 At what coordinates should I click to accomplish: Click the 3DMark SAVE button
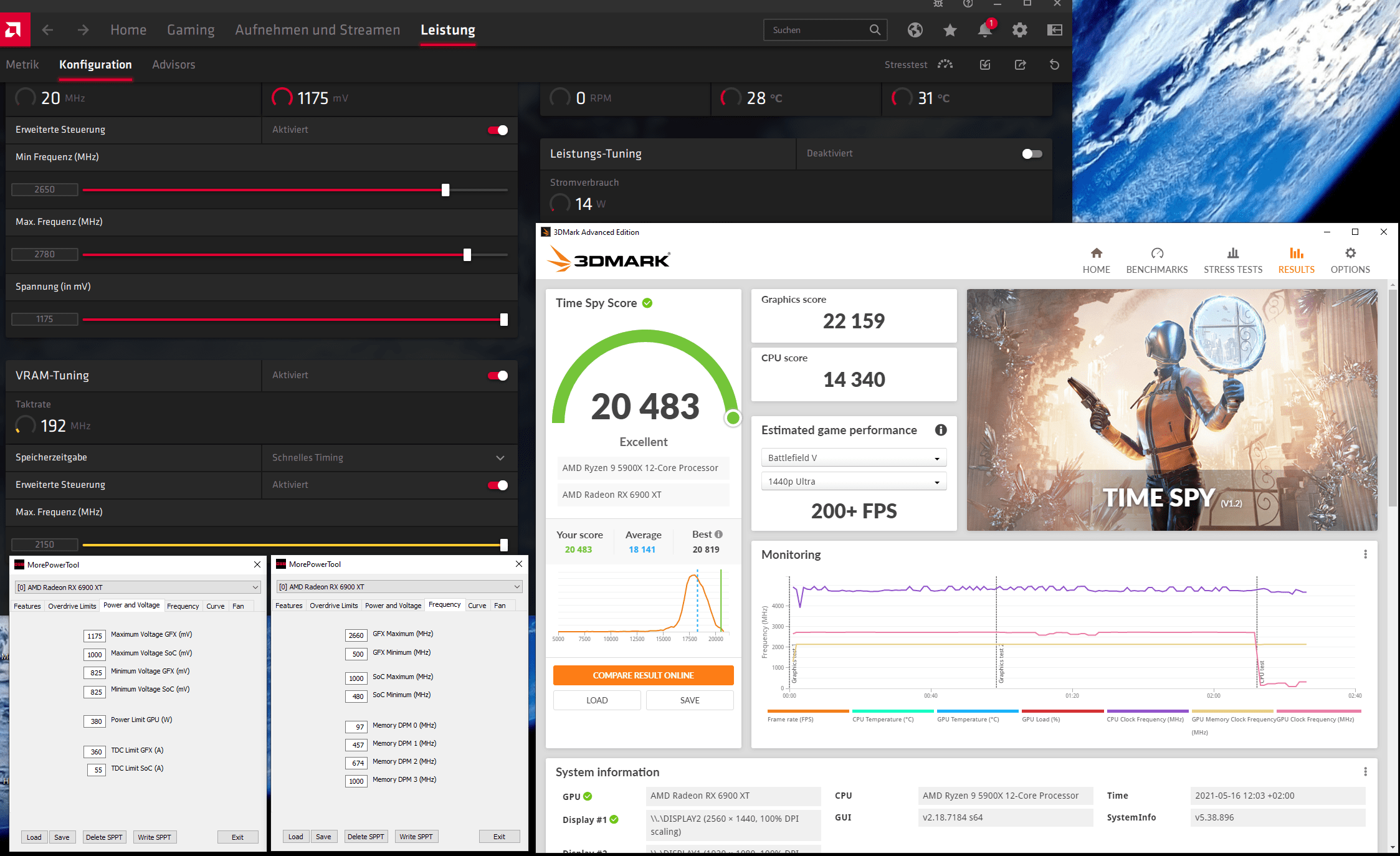[x=690, y=700]
